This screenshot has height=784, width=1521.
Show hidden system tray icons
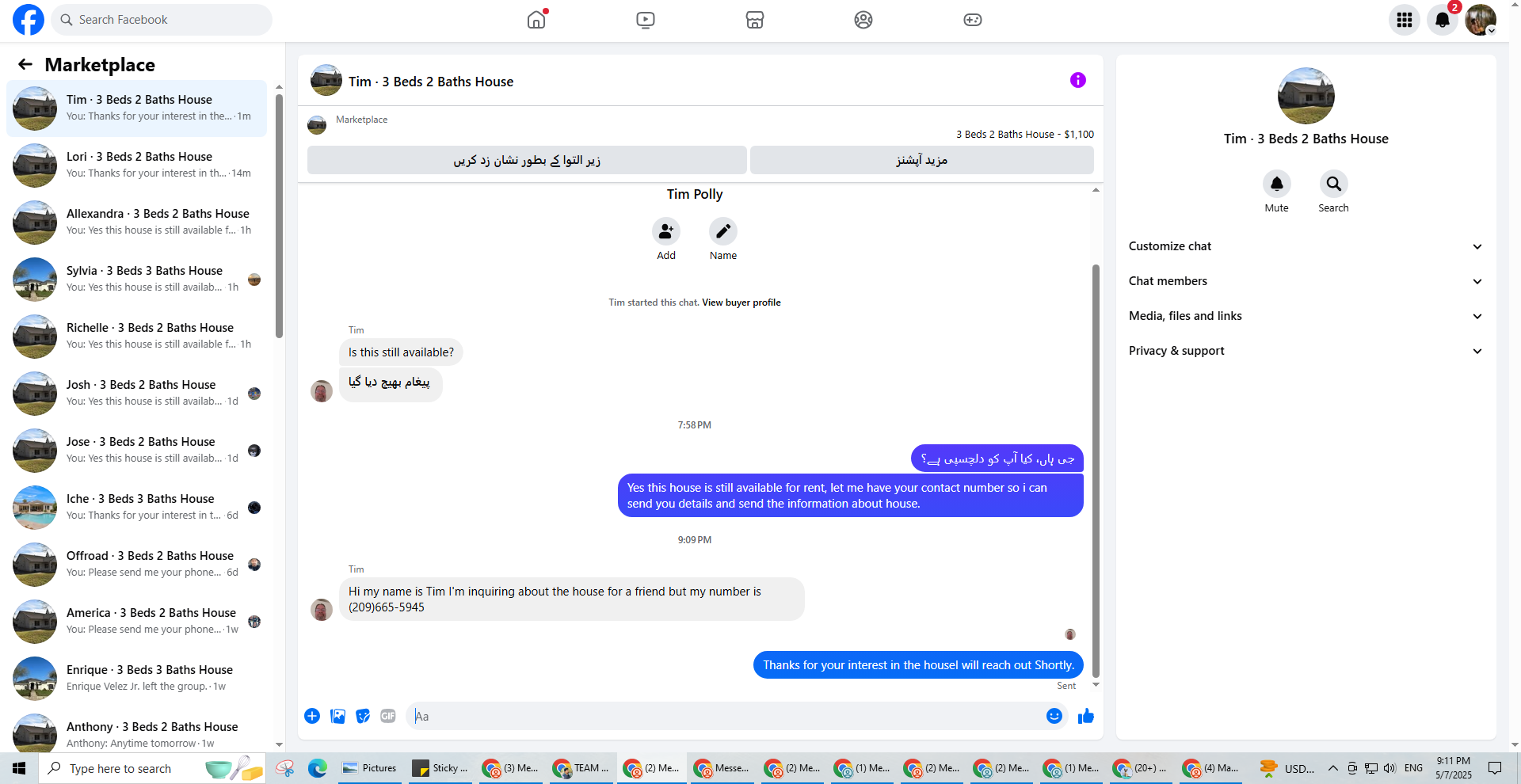[x=1333, y=768]
